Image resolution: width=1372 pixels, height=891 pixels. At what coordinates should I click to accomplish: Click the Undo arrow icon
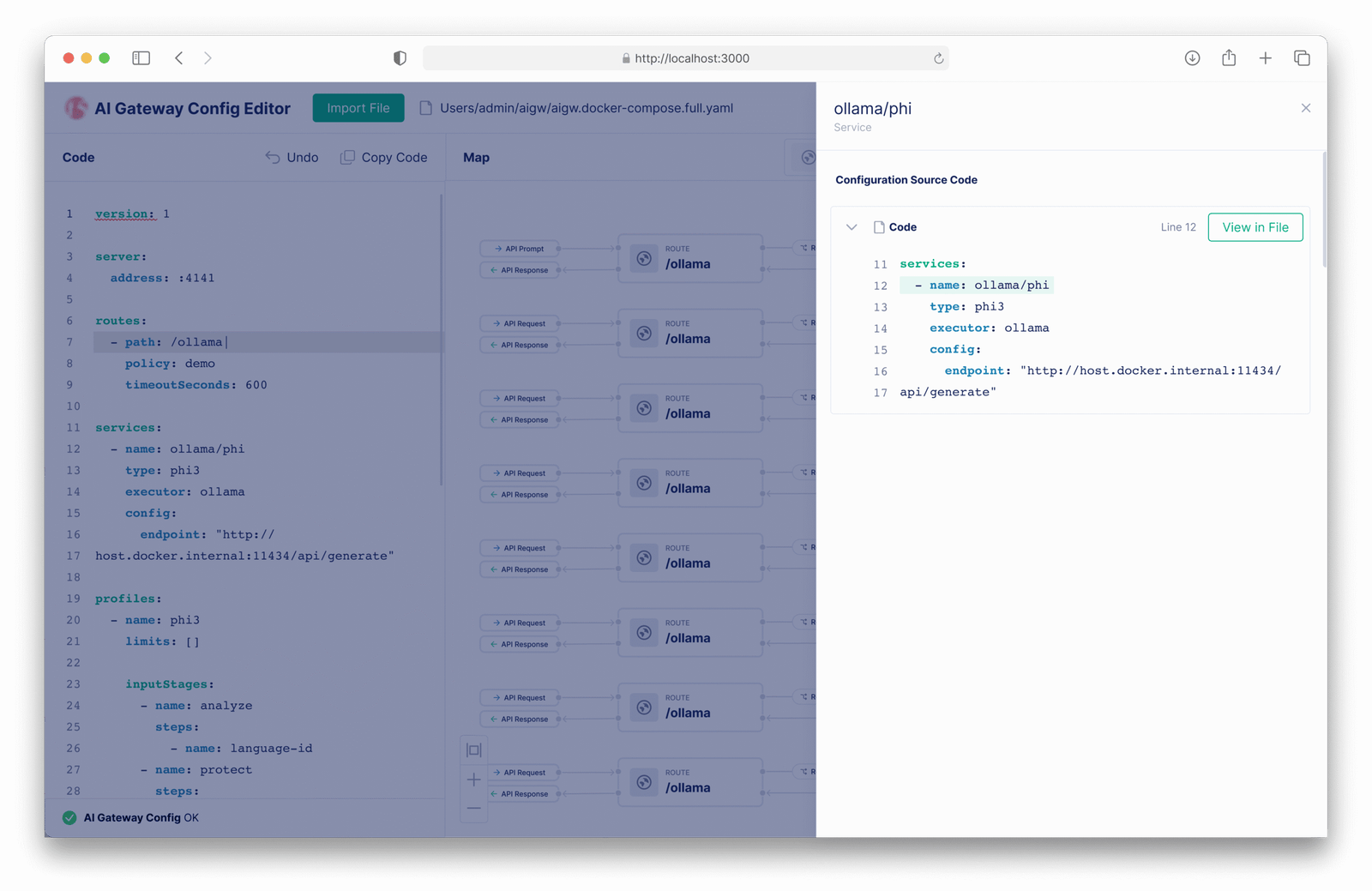point(273,158)
